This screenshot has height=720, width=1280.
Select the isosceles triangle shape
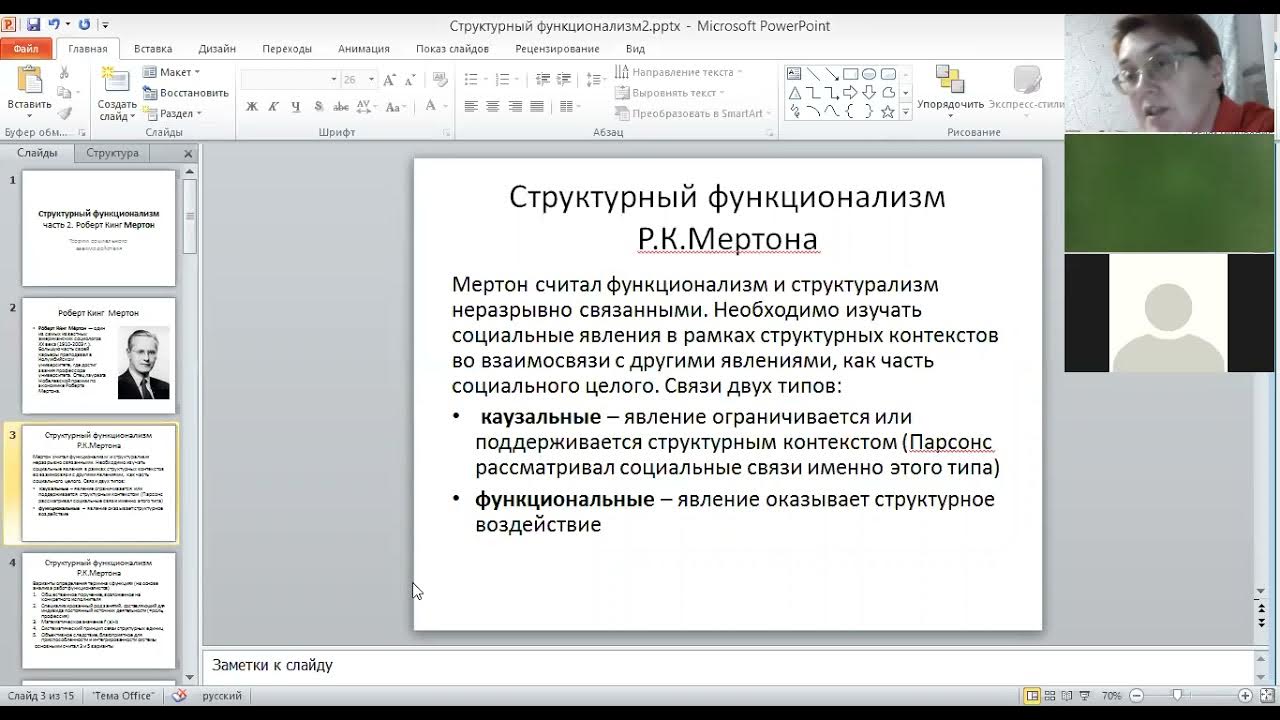tap(794, 93)
